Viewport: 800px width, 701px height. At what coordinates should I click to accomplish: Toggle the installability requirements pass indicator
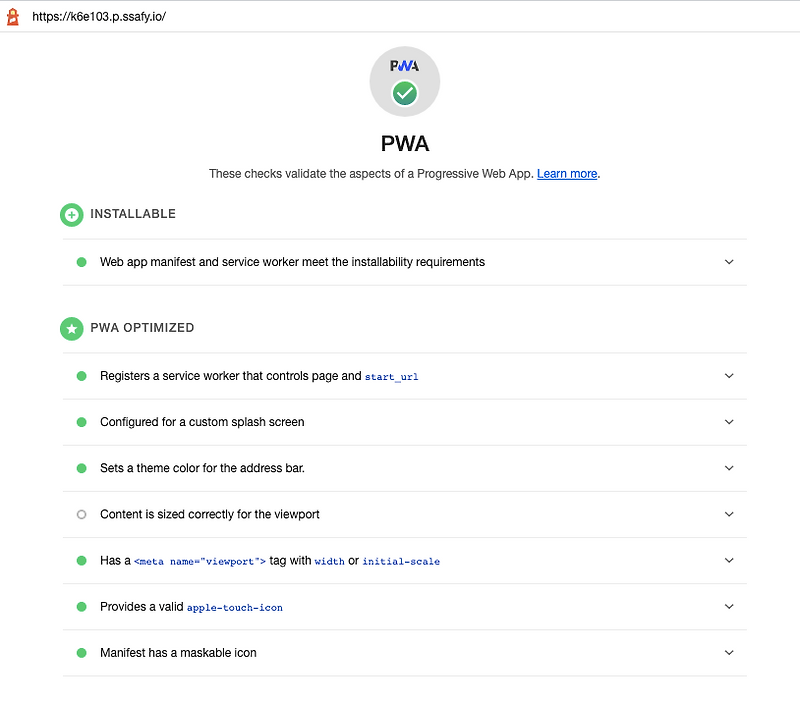pyautogui.click(x=81, y=262)
